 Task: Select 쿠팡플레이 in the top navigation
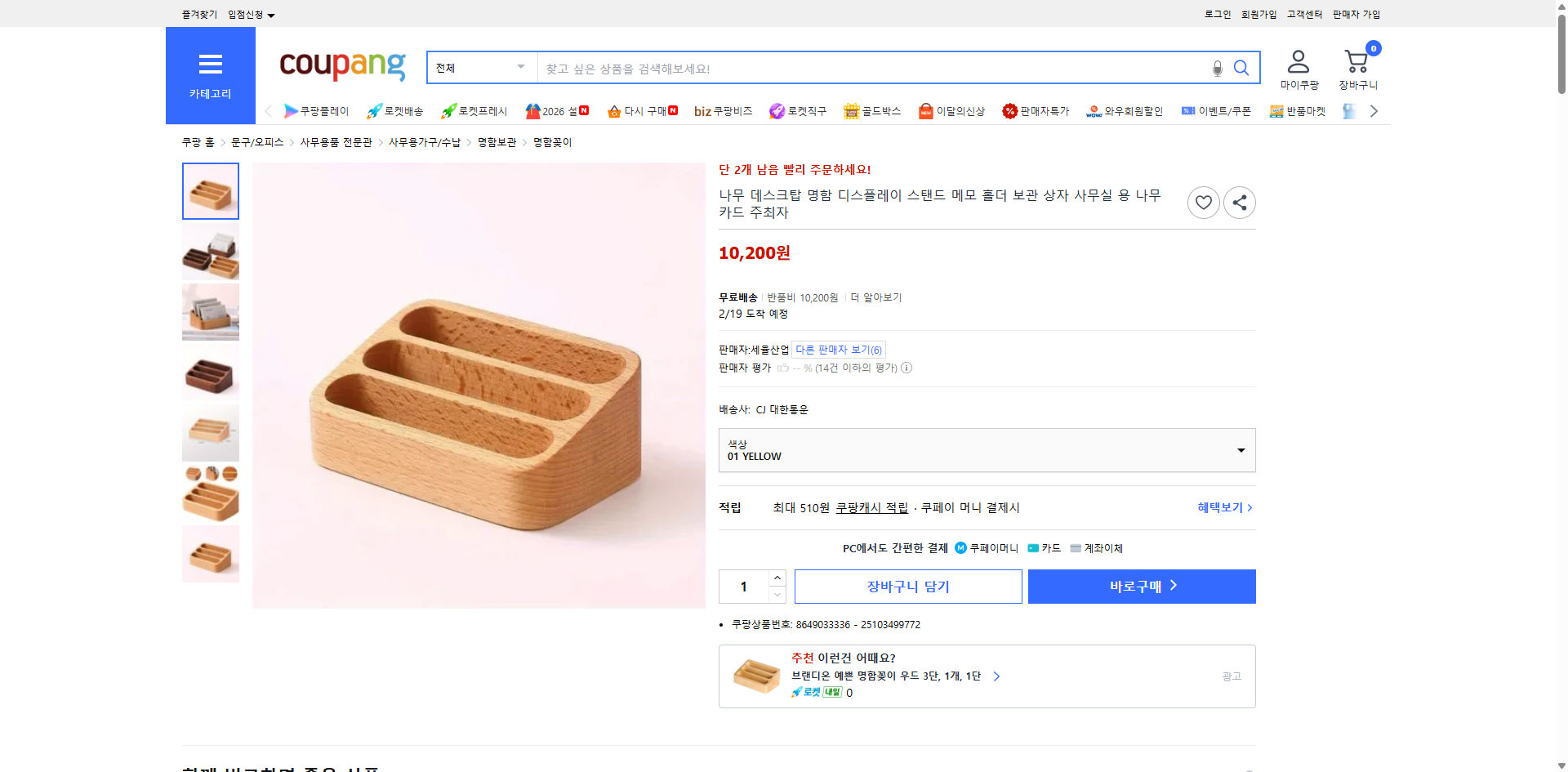click(318, 110)
